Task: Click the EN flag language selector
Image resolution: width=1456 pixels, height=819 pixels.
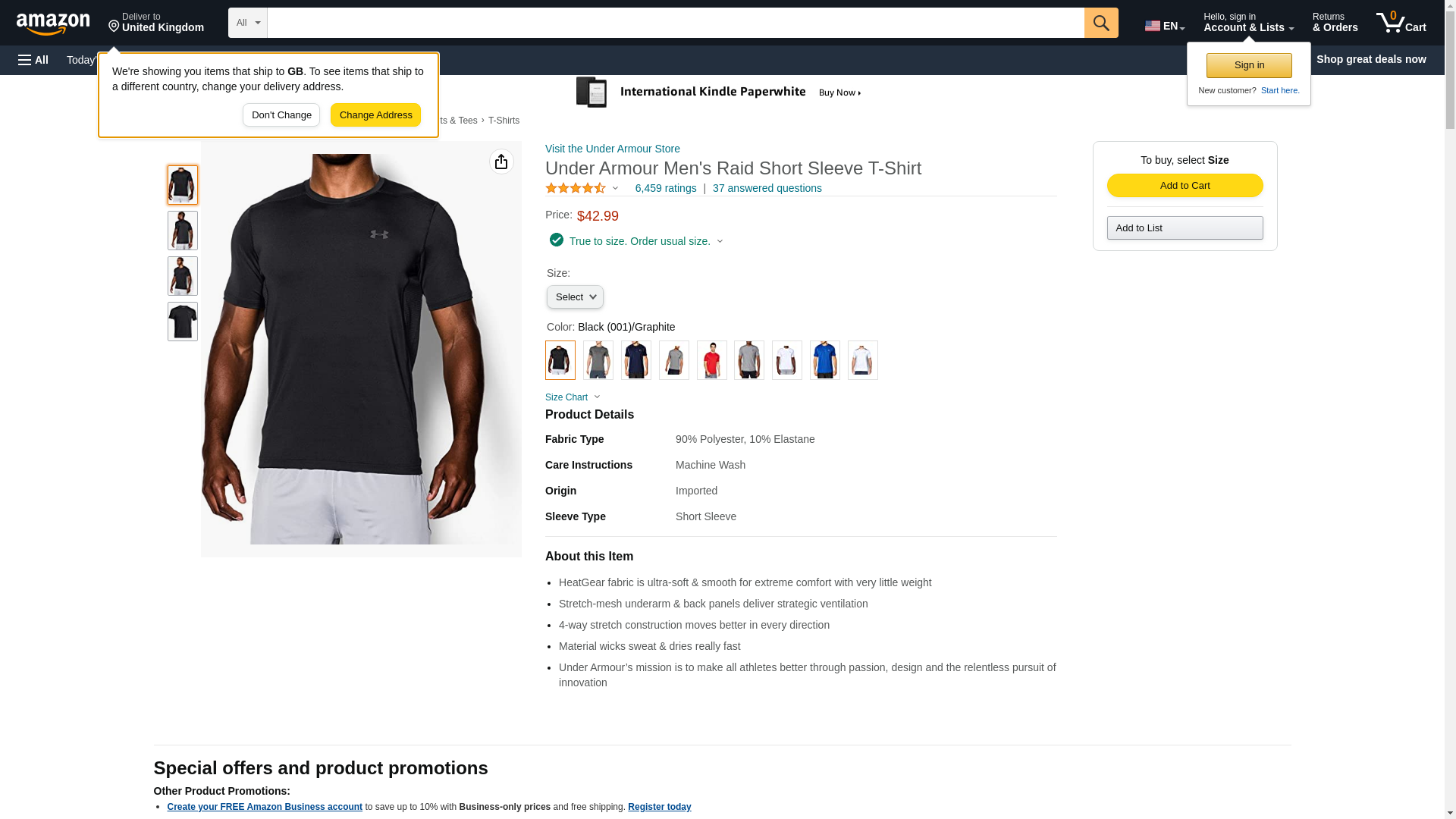Action: point(1165,26)
